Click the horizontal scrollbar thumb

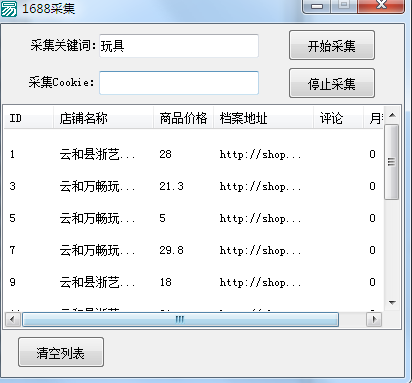[180, 320]
